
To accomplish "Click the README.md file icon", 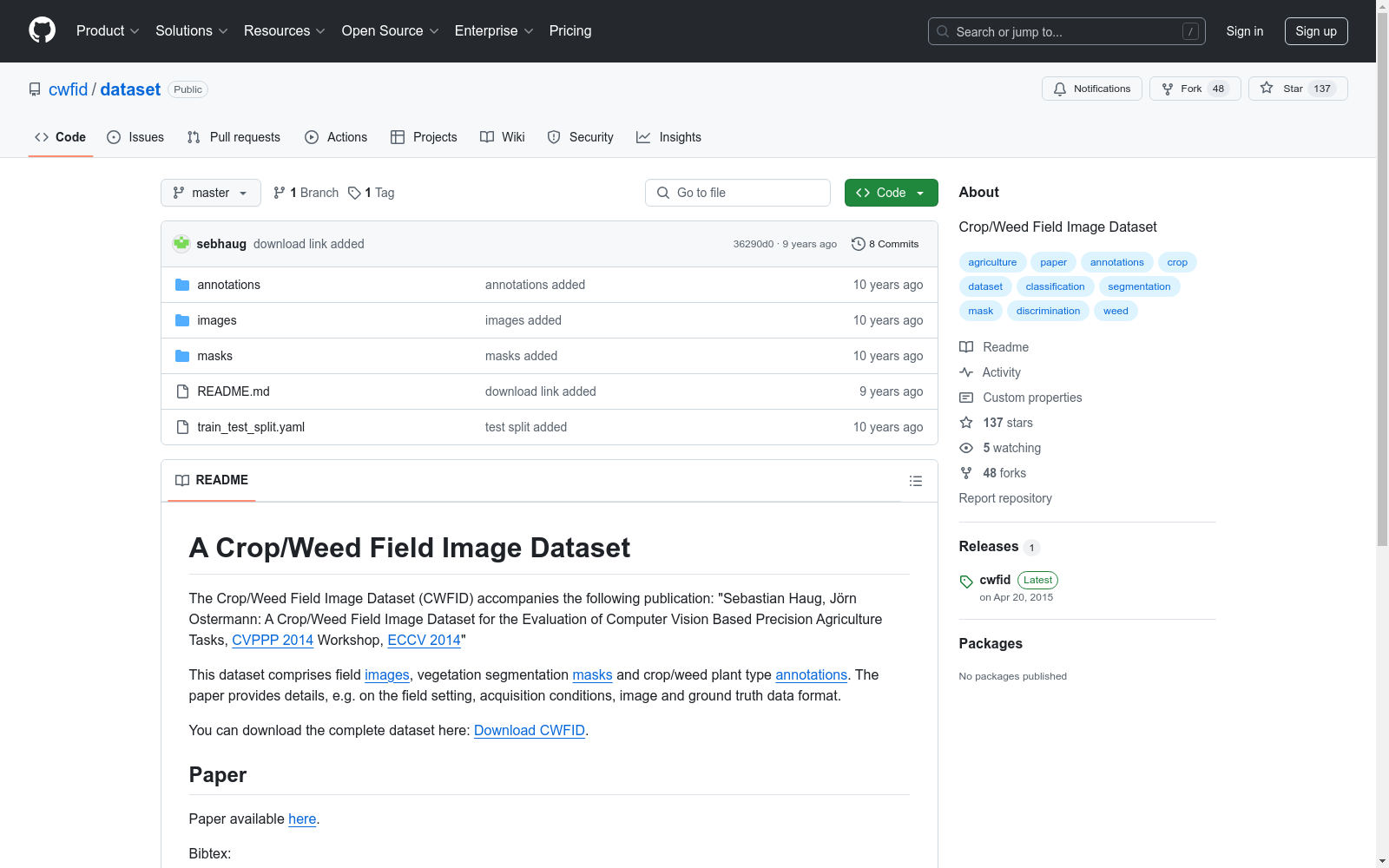I will click(x=182, y=391).
